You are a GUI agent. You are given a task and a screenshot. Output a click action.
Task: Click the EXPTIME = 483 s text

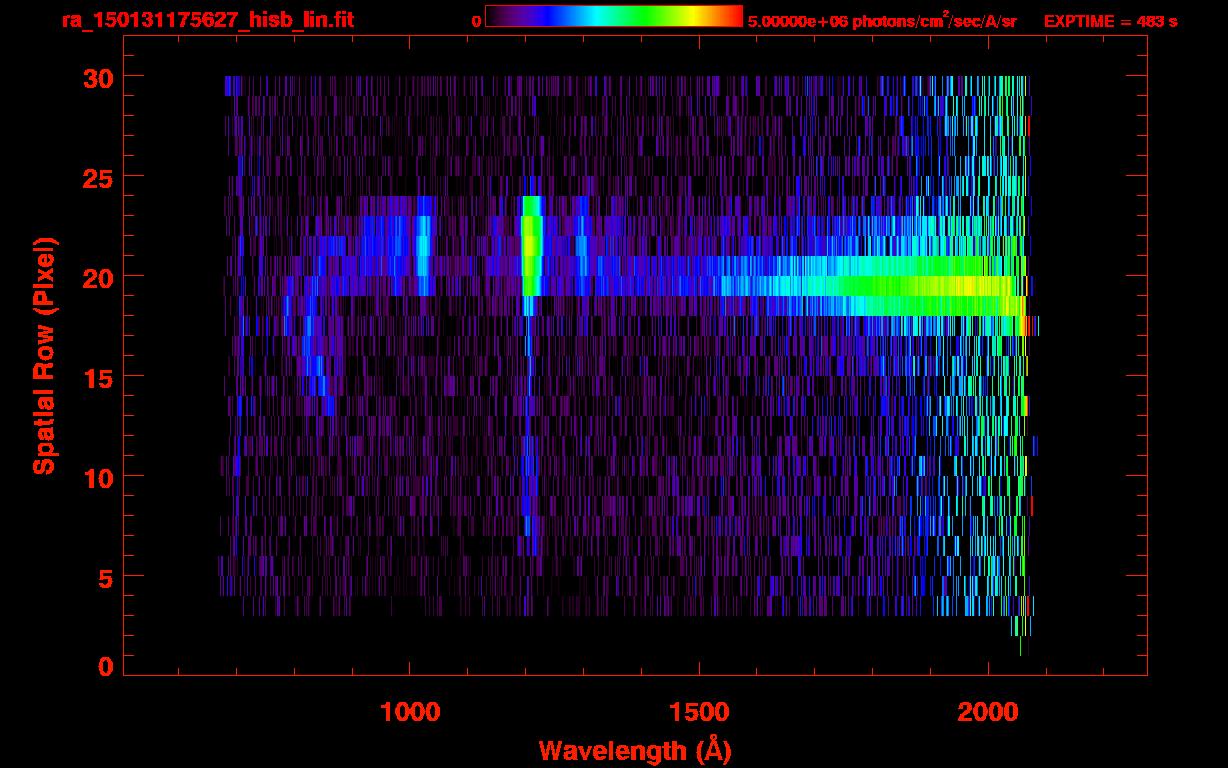[x=1110, y=21]
